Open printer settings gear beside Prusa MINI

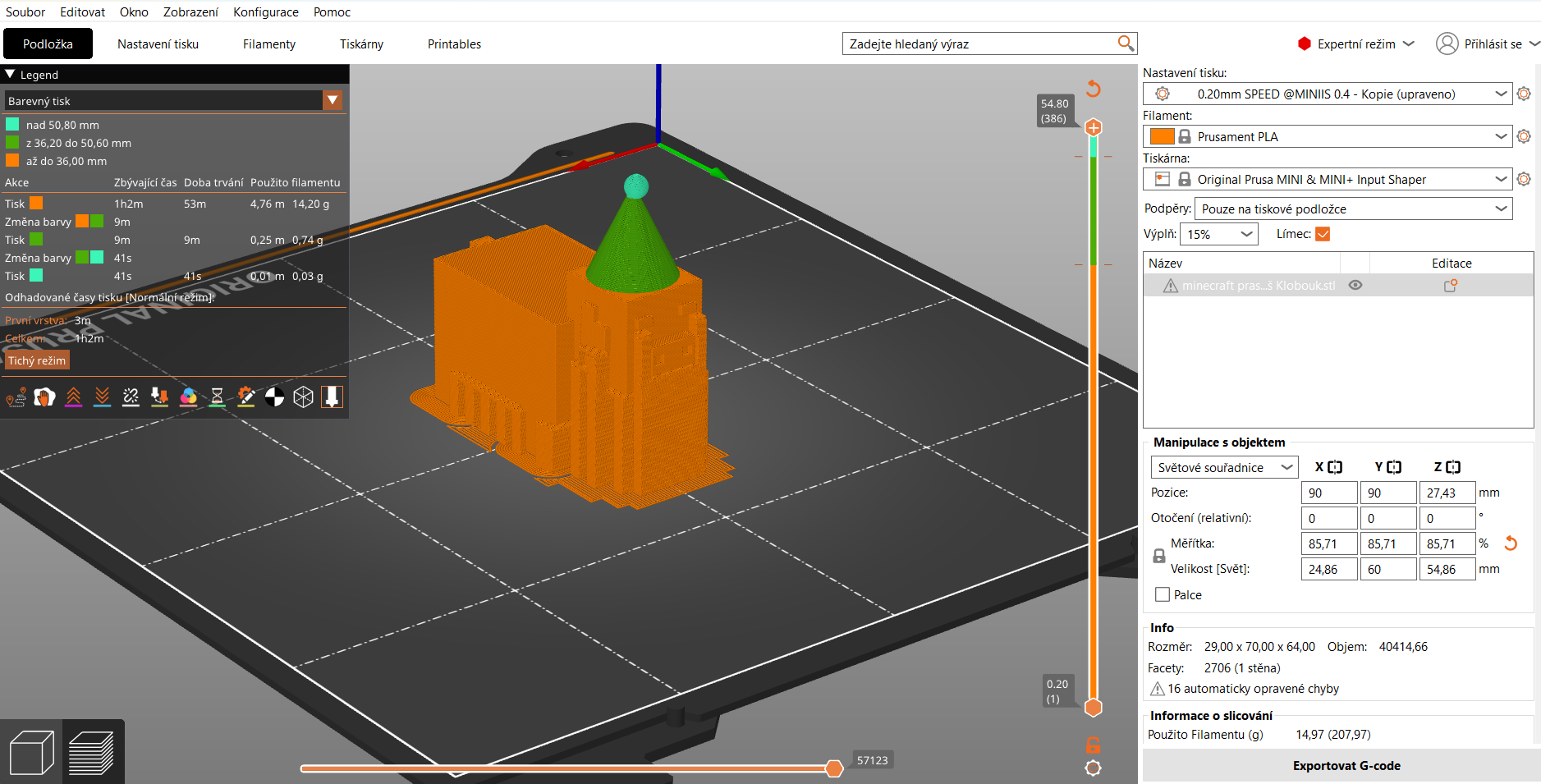click(1524, 179)
